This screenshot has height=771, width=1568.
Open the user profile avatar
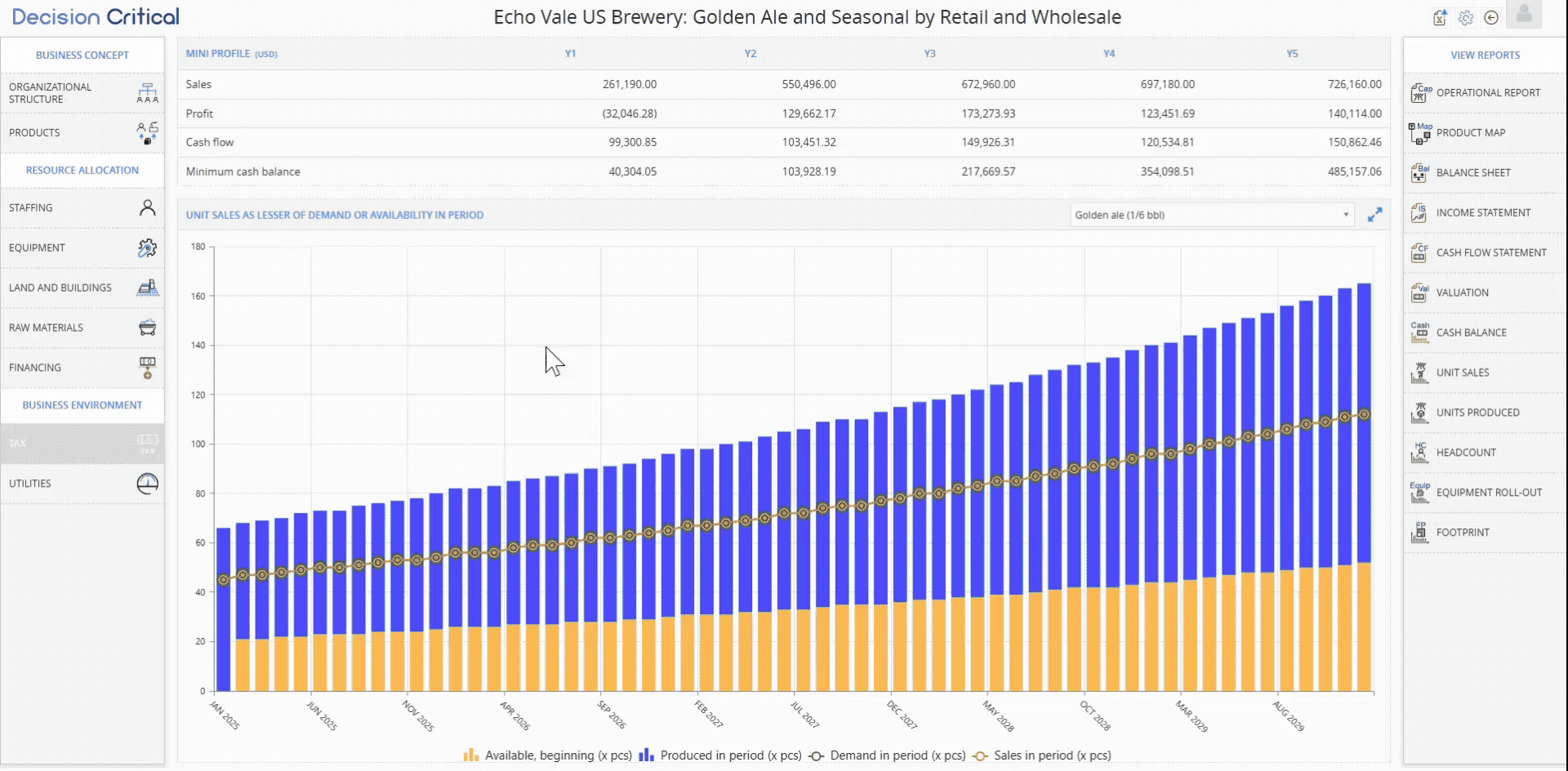[1524, 15]
